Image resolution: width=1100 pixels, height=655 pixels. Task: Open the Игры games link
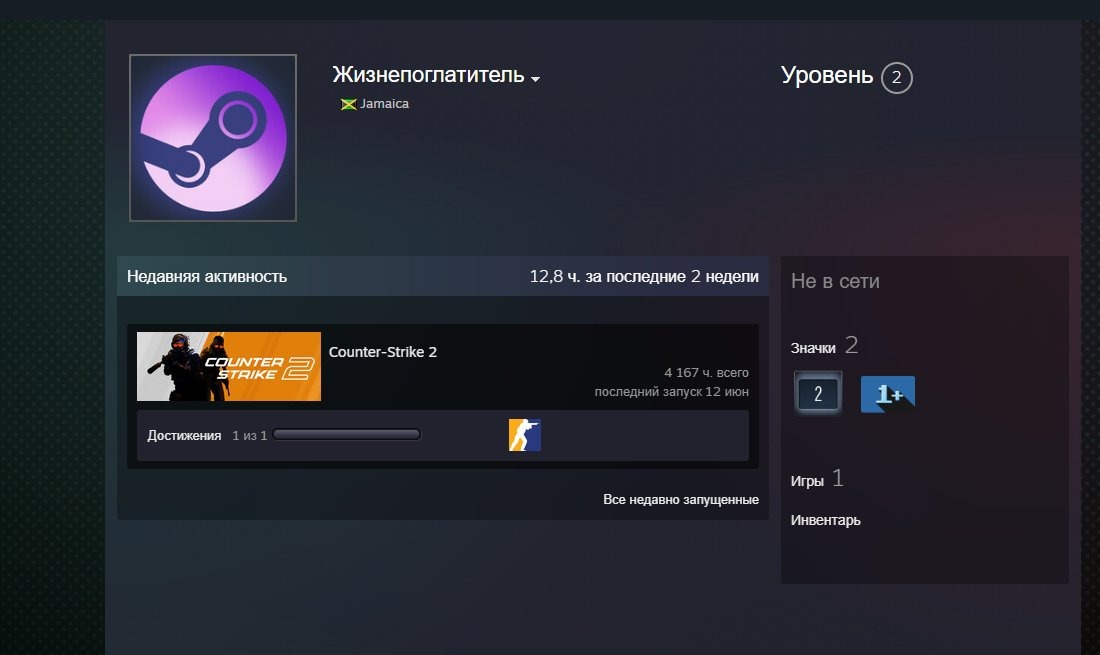[x=807, y=481]
